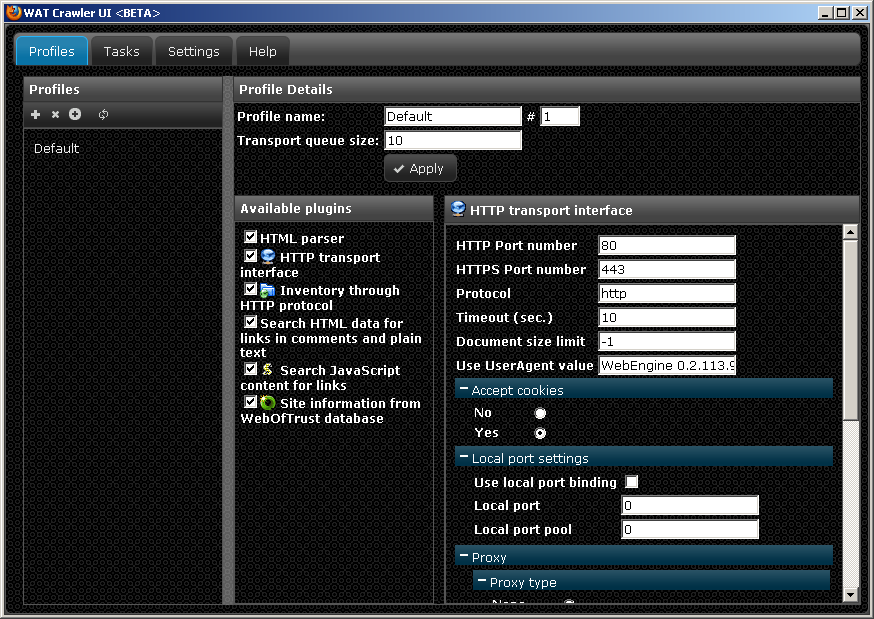Viewport: 874px width, 619px height.
Task: Click the Use UserAgent value field
Action: [x=667, y=365]
